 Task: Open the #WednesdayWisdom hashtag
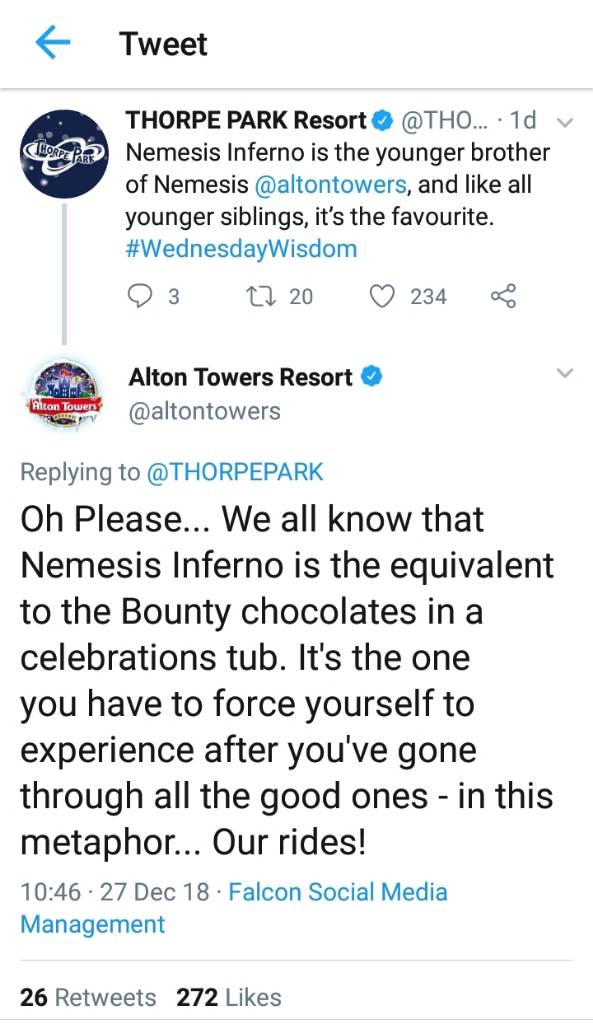pos(241,249)
